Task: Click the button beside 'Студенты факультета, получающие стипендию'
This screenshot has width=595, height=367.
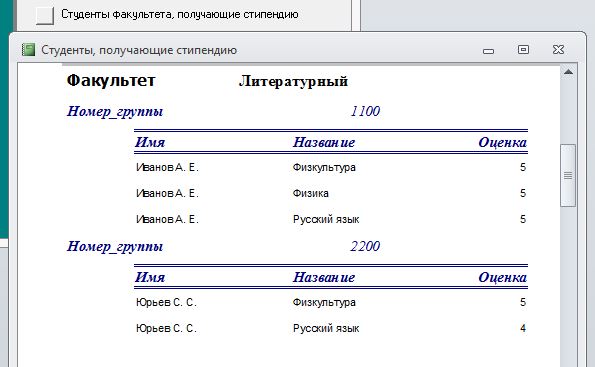Action: point(45,16)
